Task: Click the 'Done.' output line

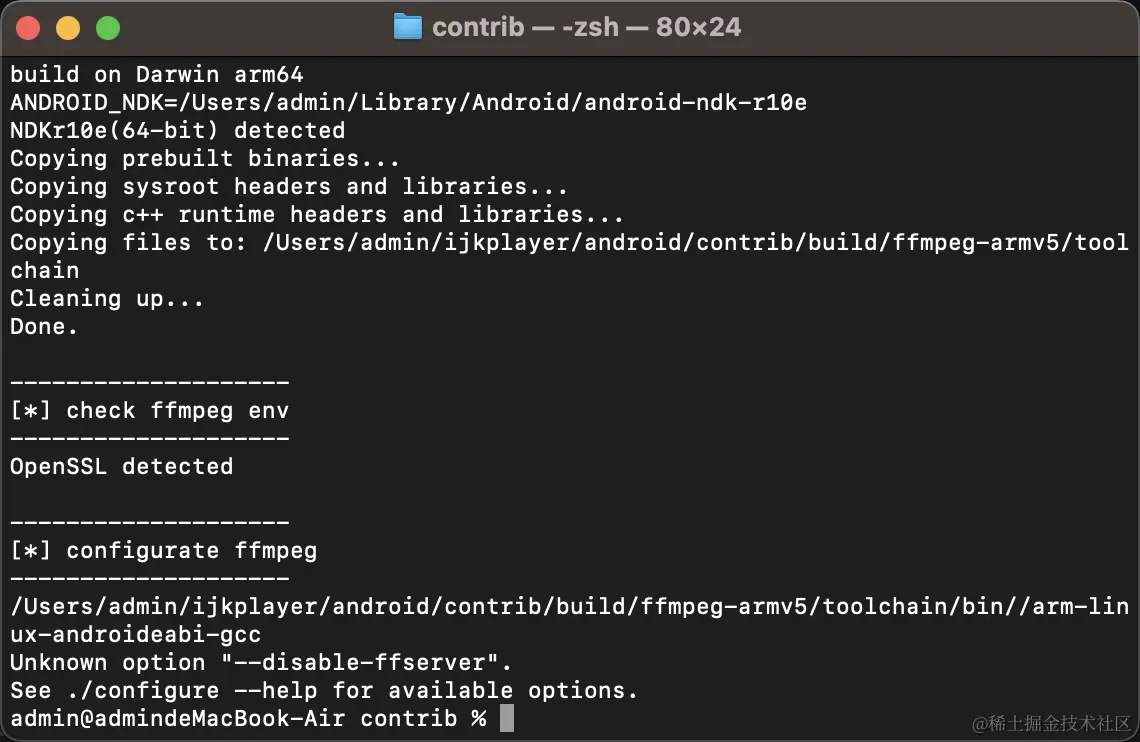Action: [x=44, y=326]
